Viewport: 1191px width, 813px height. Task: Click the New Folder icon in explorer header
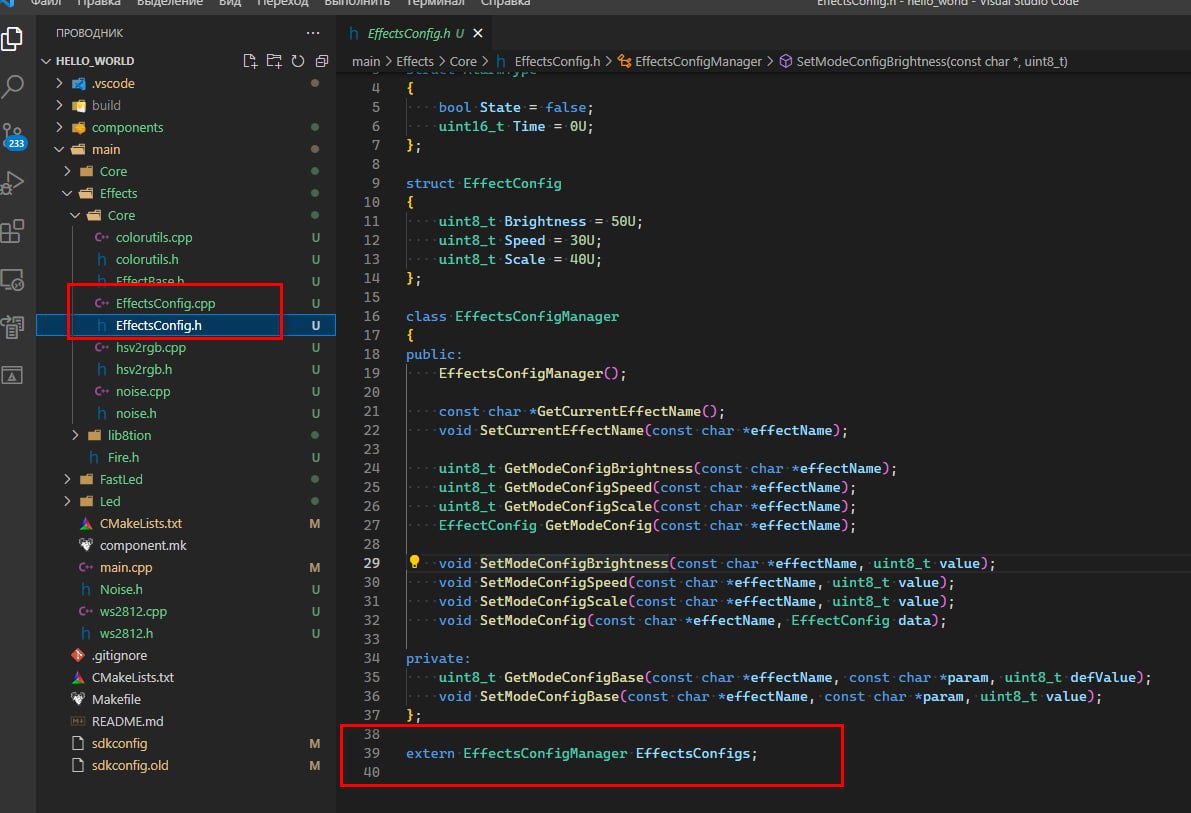(274, 61)
